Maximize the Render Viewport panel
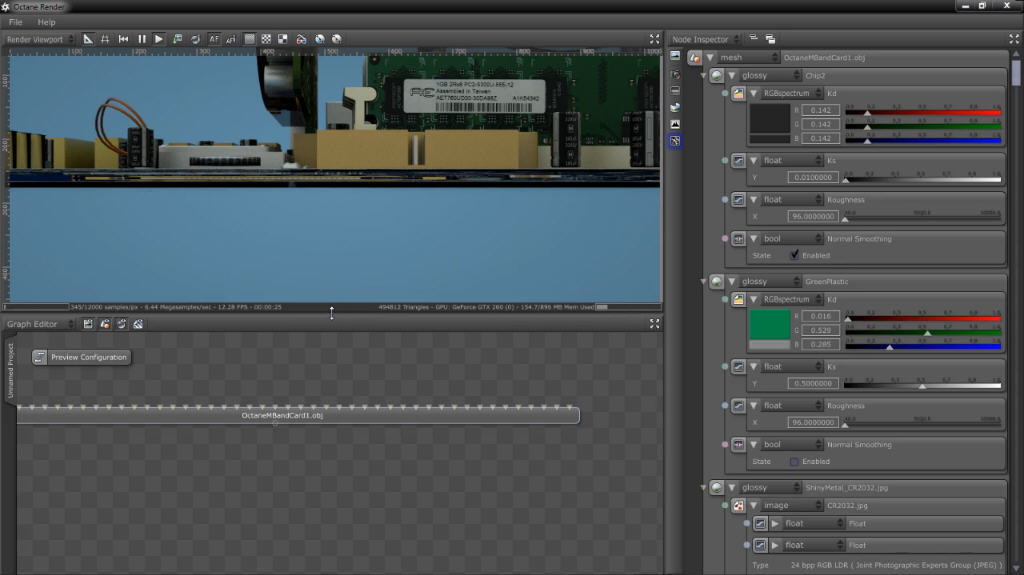This screenshot has width=1024, height=575. tap(654, 39)
